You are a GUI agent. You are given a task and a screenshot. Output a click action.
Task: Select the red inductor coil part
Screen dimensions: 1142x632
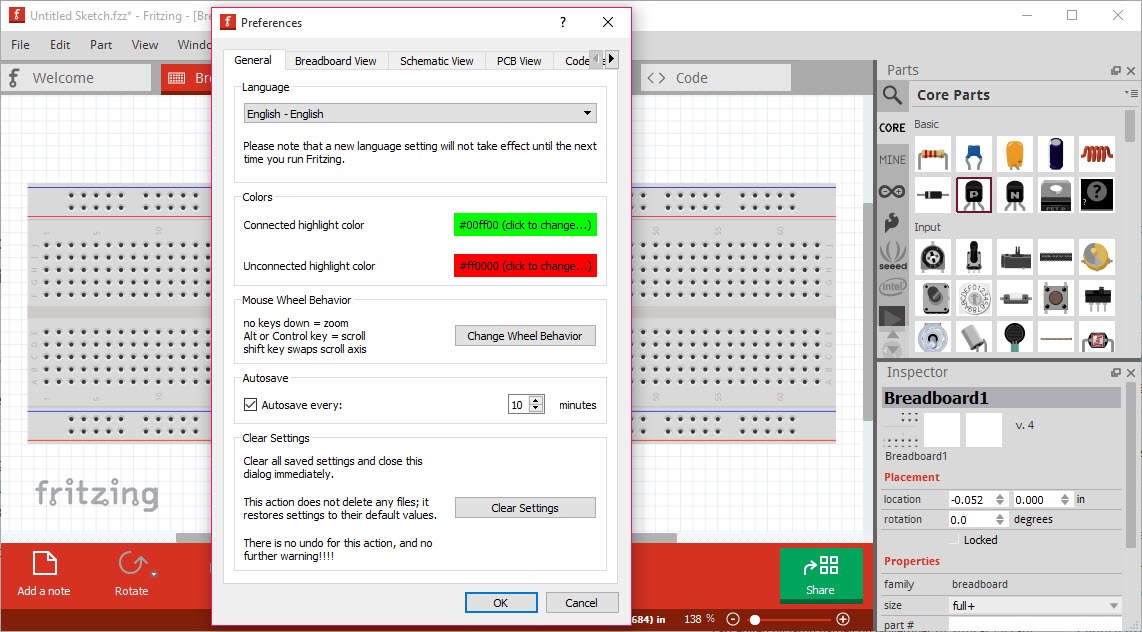click(x=1097, y=155)
